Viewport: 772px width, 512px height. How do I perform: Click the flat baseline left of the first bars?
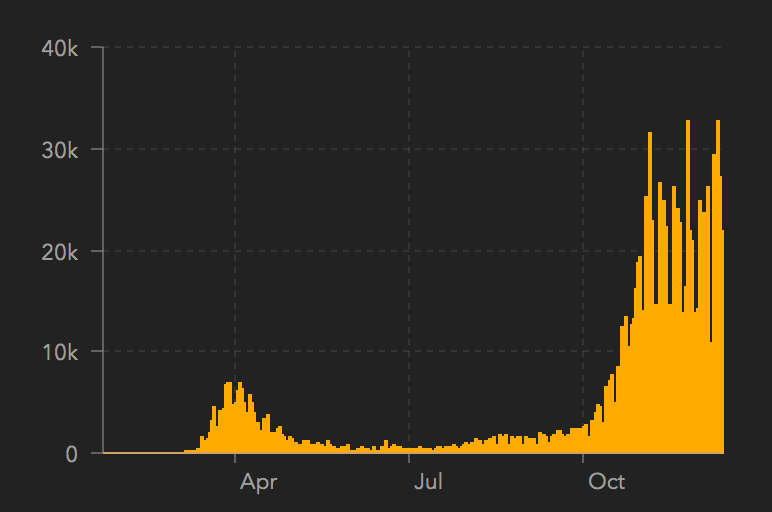coord(140,453)
